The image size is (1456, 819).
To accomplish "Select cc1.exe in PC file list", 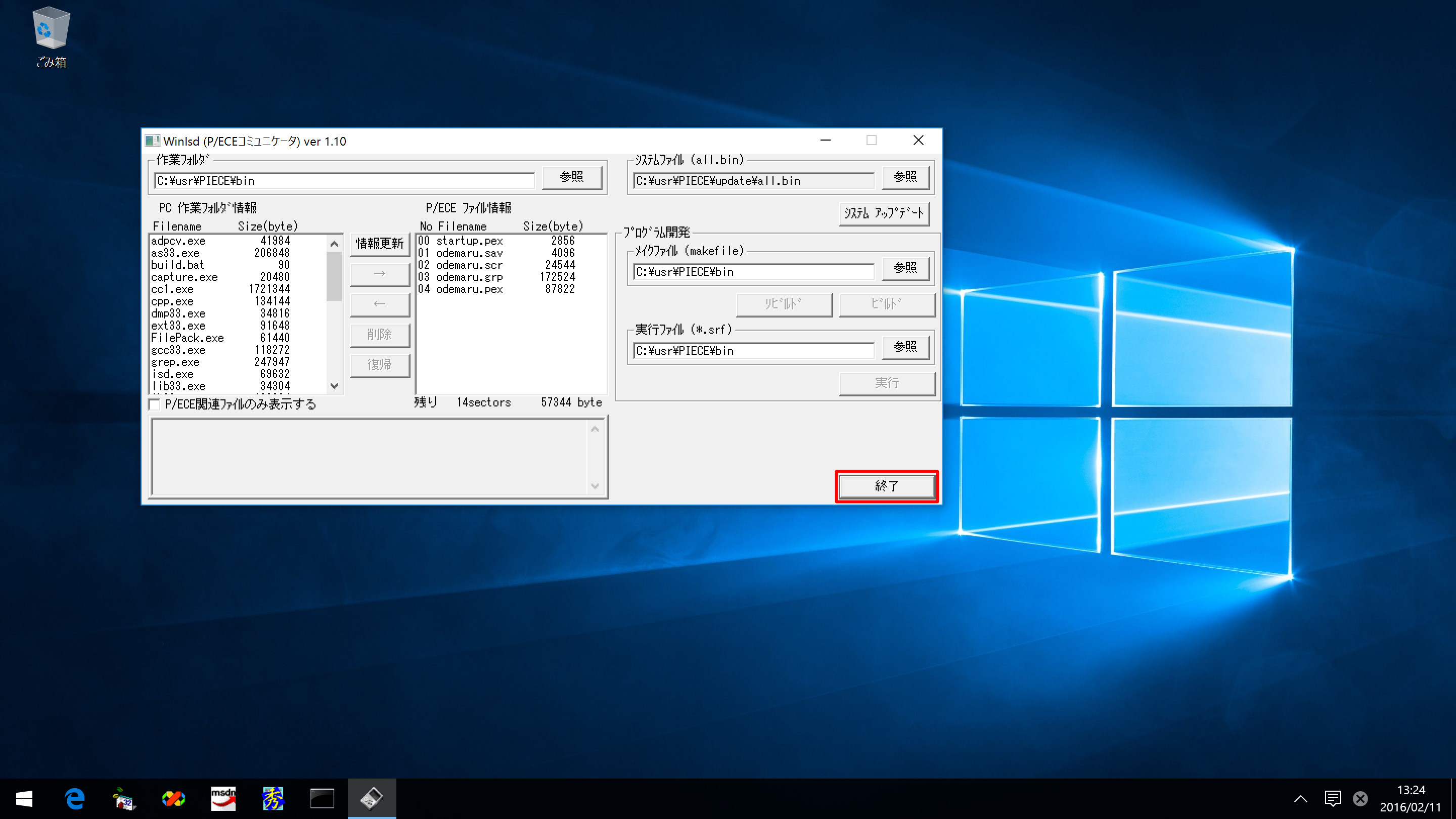I will tap(238, 289).
